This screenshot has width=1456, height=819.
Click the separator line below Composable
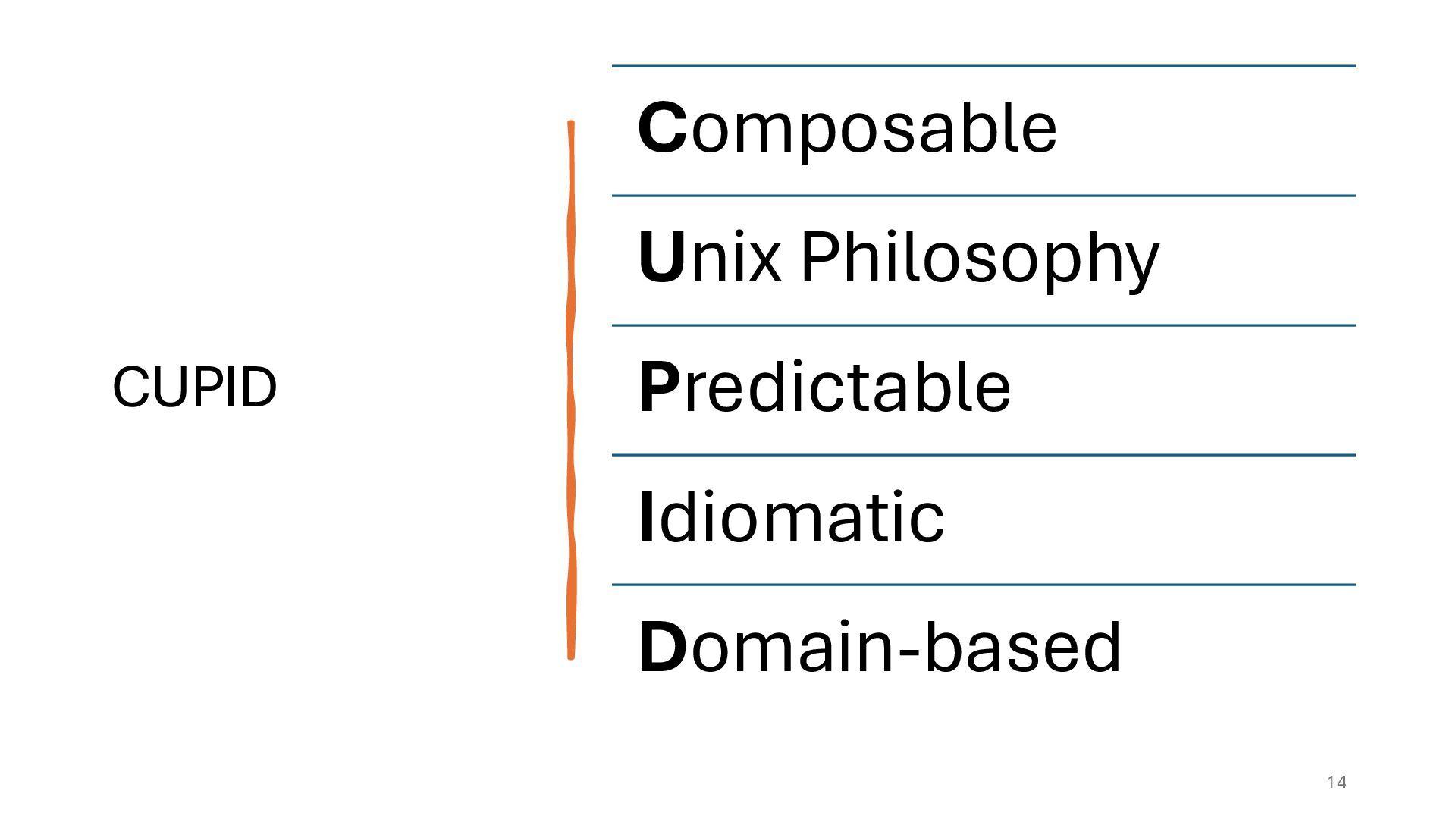984,196
